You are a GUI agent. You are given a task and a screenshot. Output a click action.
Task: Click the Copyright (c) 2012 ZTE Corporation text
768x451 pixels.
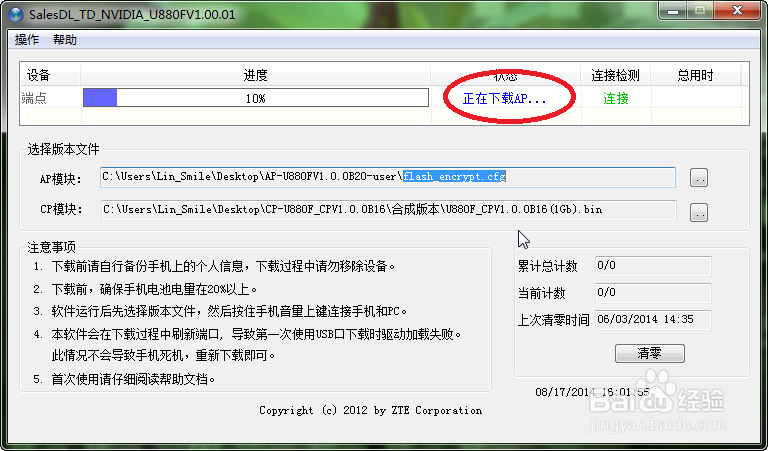point(370,410)
